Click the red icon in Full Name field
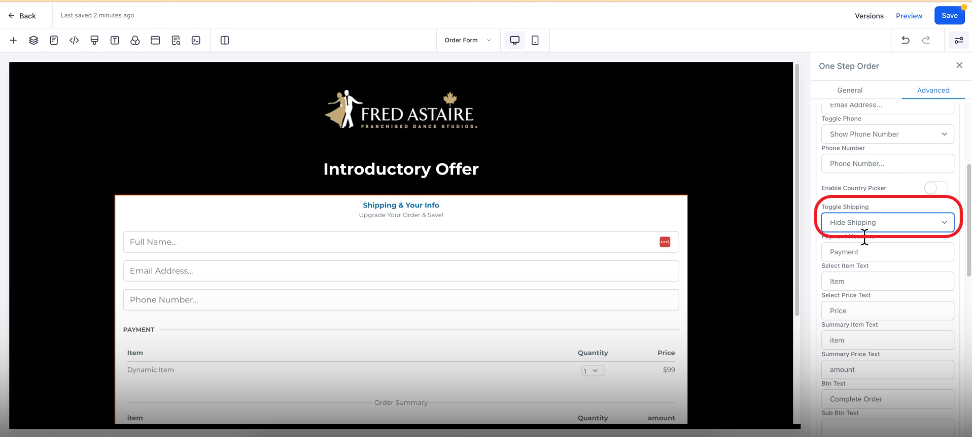This screenshot has width=972, height=437. (x=665, y=242)
